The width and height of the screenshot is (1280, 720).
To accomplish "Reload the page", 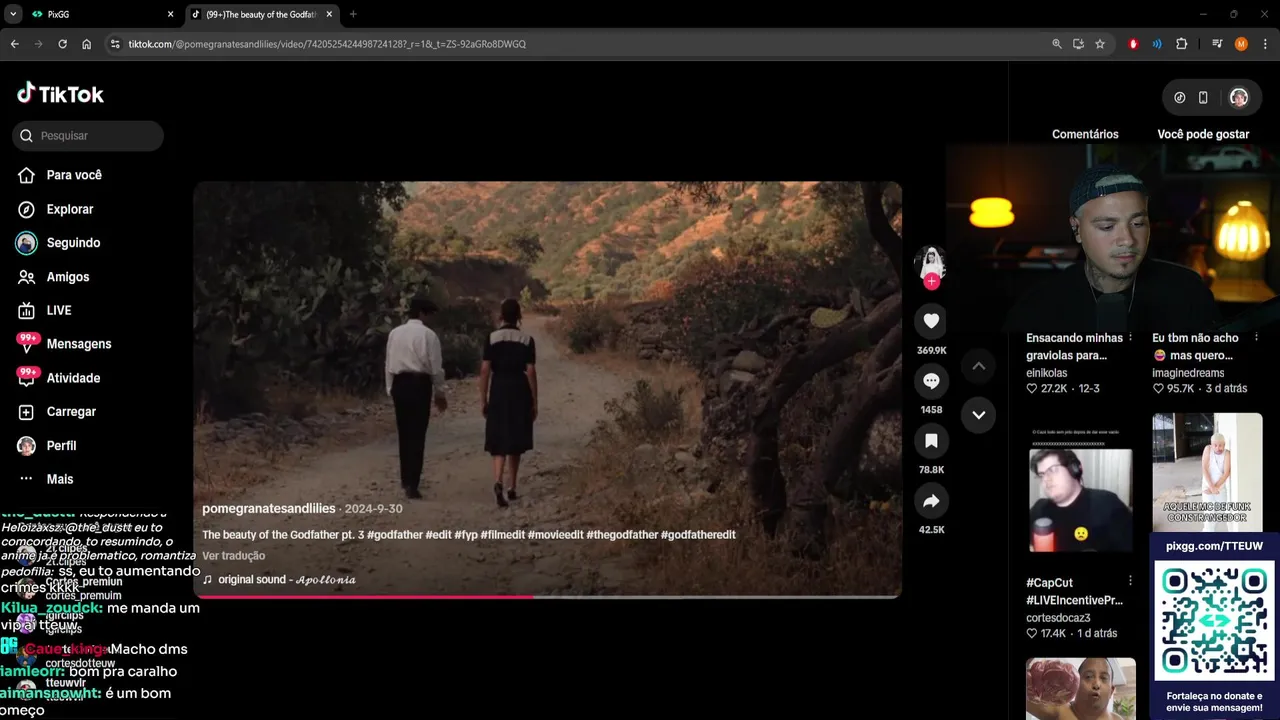I will [62, 44].
